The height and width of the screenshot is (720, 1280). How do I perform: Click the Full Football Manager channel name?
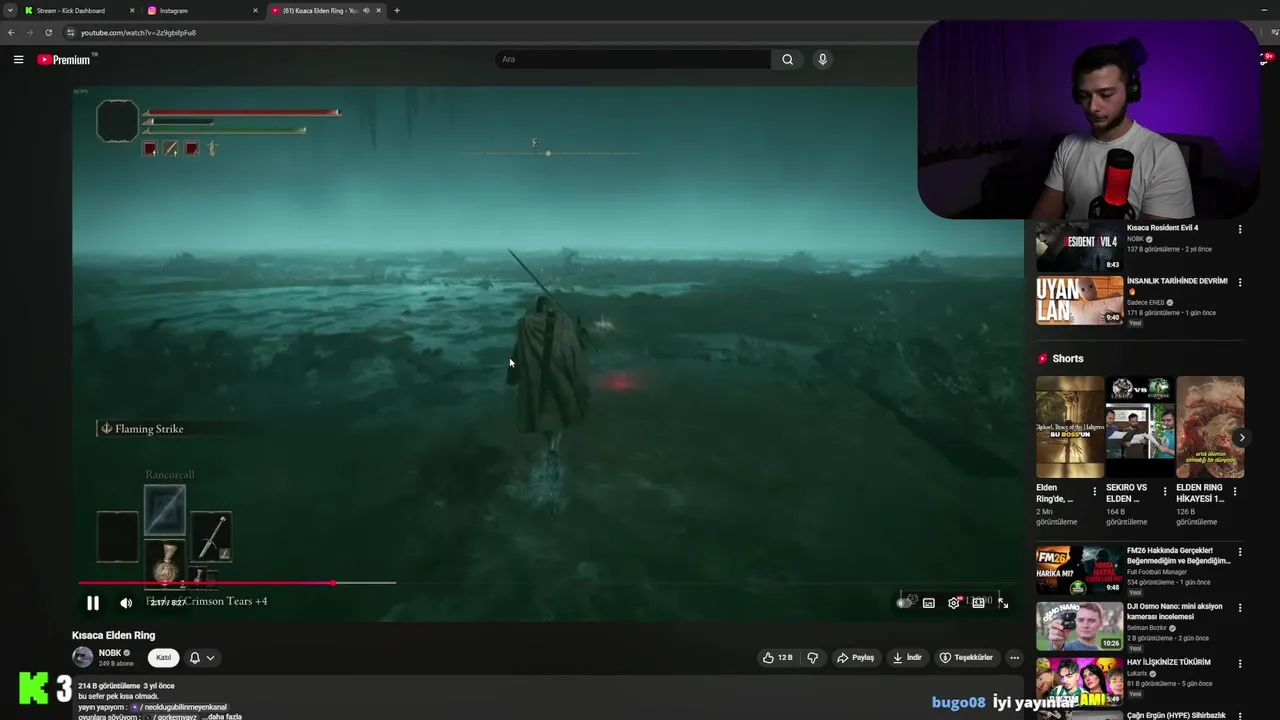coord(1156,572)
